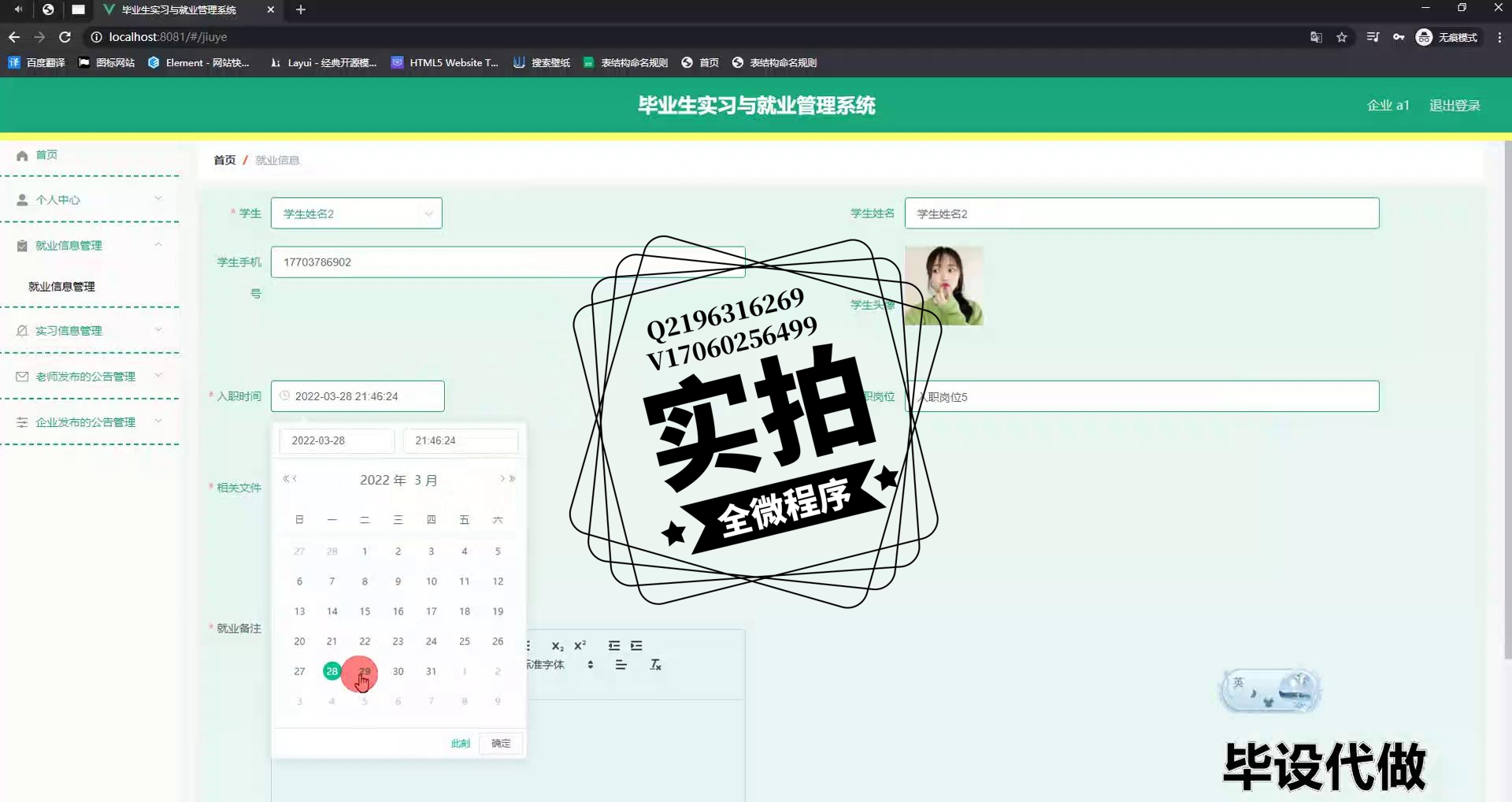This screenshot has width=1512, height=802.
Task: Close the 毕业生实习与就业管理系统 tab
Action: 271,9
